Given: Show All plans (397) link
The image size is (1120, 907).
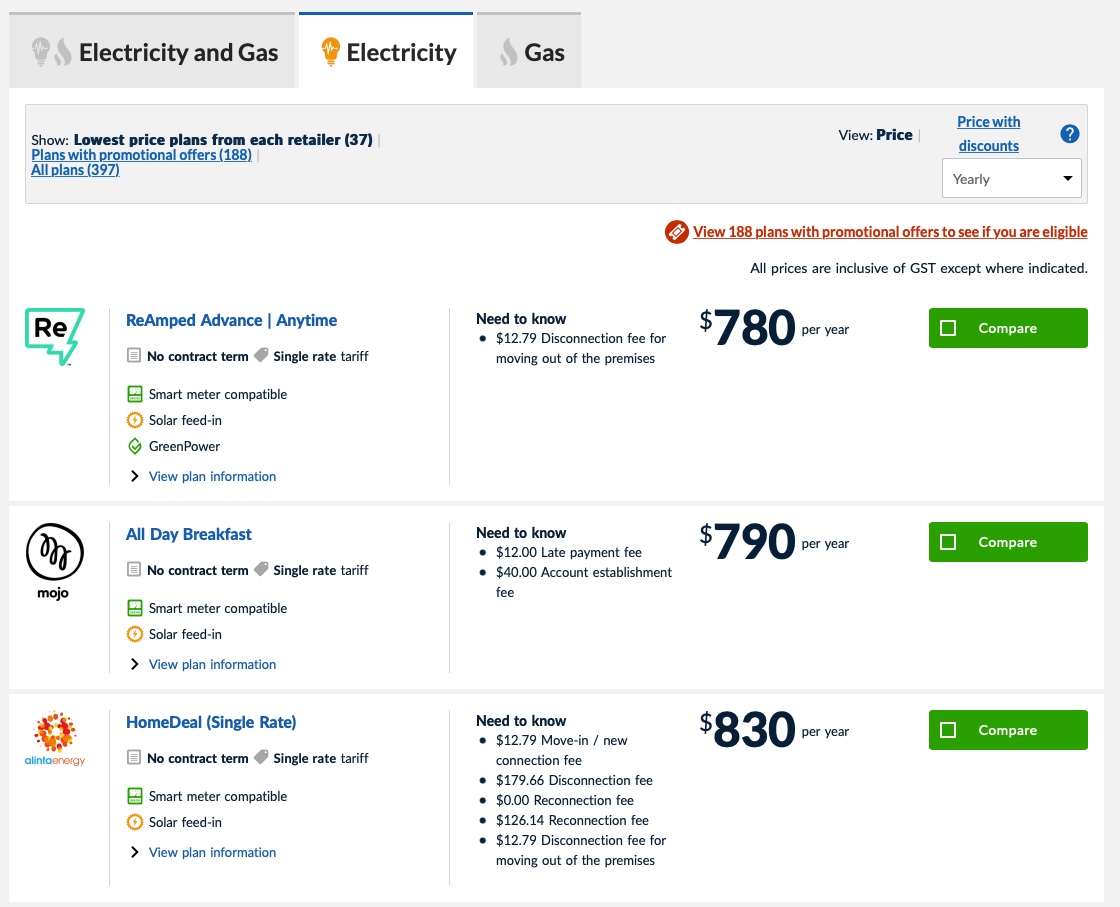Looking at the screenshot, I should tap(75, 170).
